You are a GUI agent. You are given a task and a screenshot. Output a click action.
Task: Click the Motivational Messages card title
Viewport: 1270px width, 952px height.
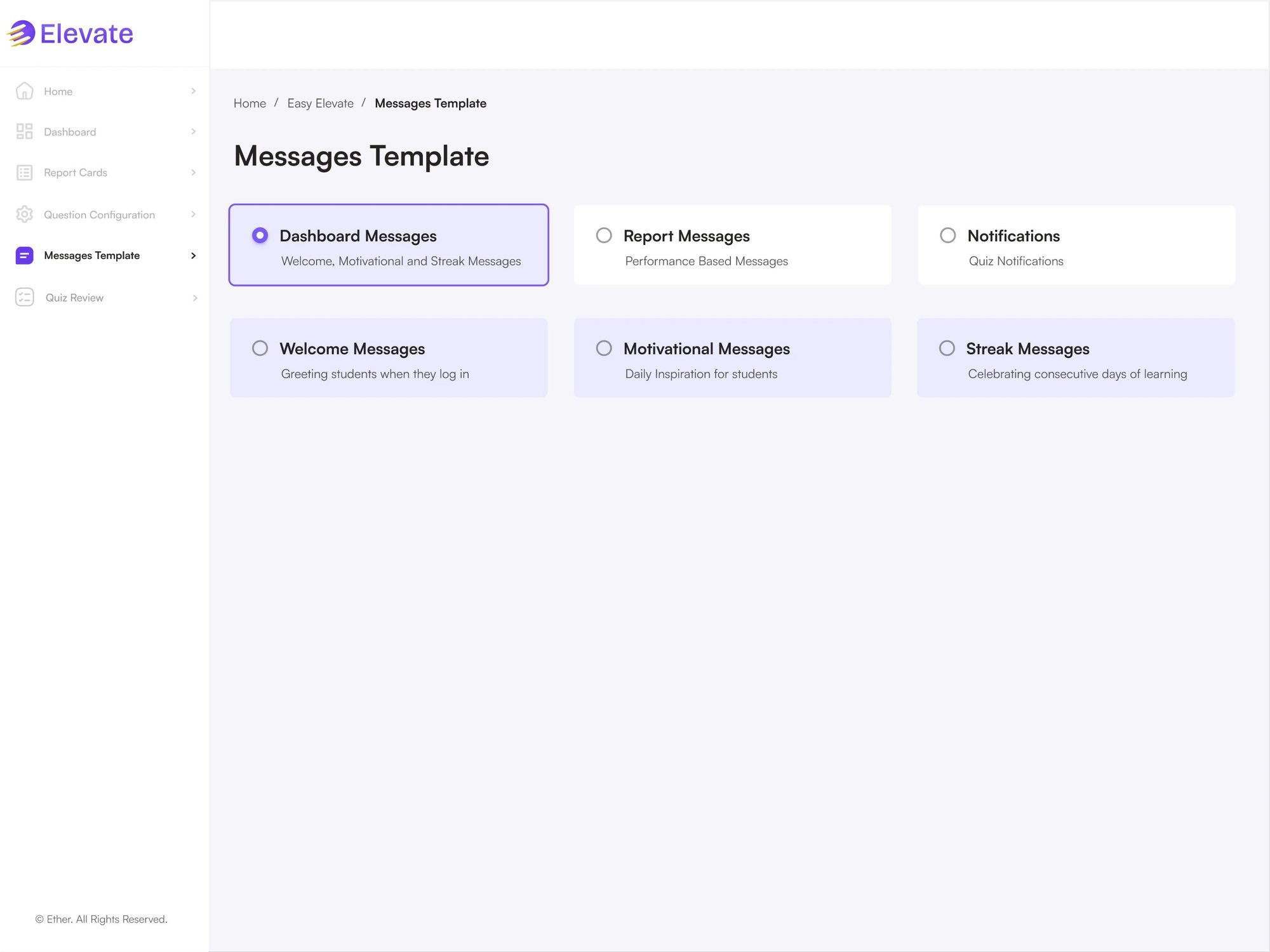(x=707, y=349)
